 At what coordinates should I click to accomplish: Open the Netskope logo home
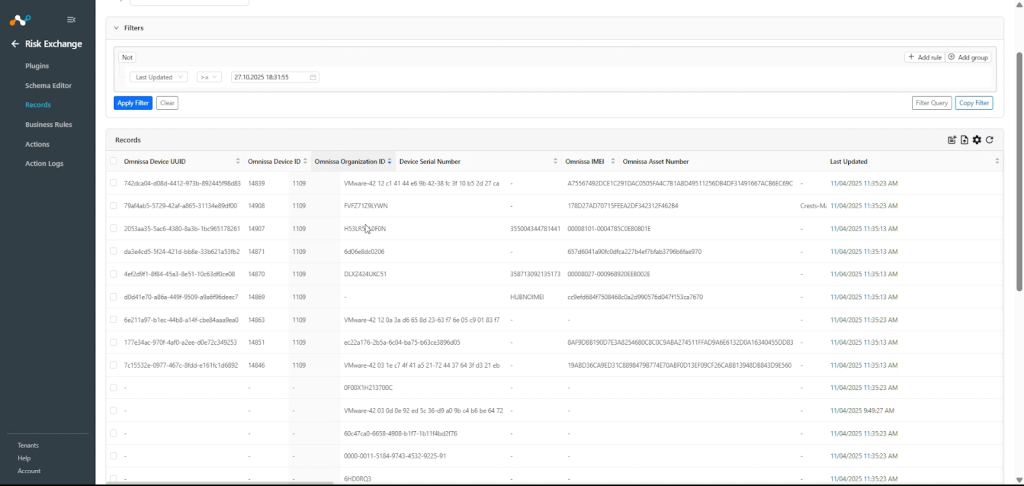(20, 20)
